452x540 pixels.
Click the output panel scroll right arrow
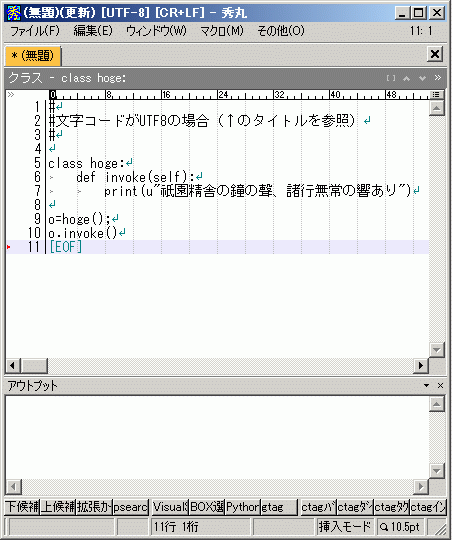pyautogui.click(x=421, y=487)
